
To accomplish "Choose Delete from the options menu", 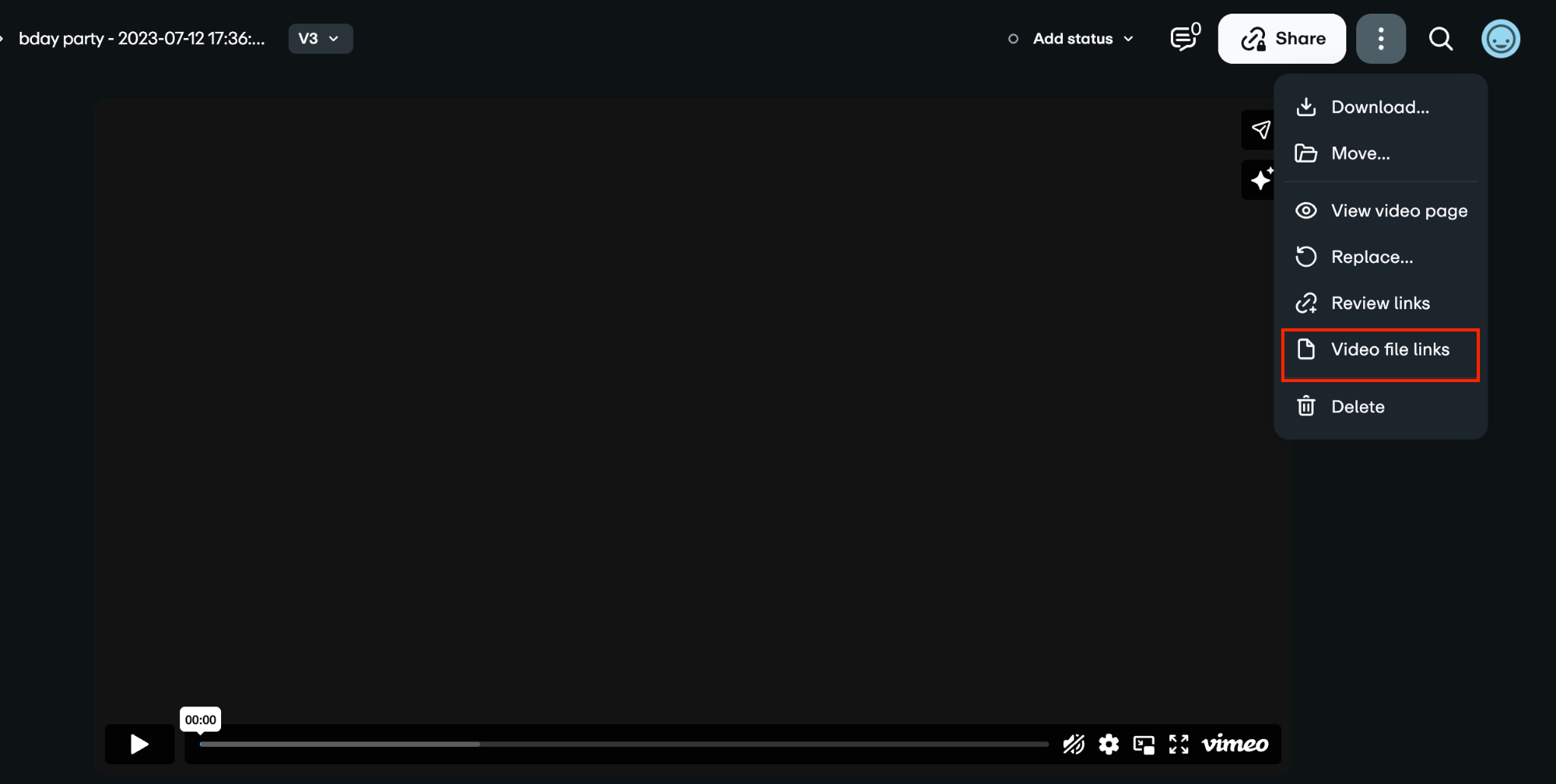I will tap(1358, 406).
